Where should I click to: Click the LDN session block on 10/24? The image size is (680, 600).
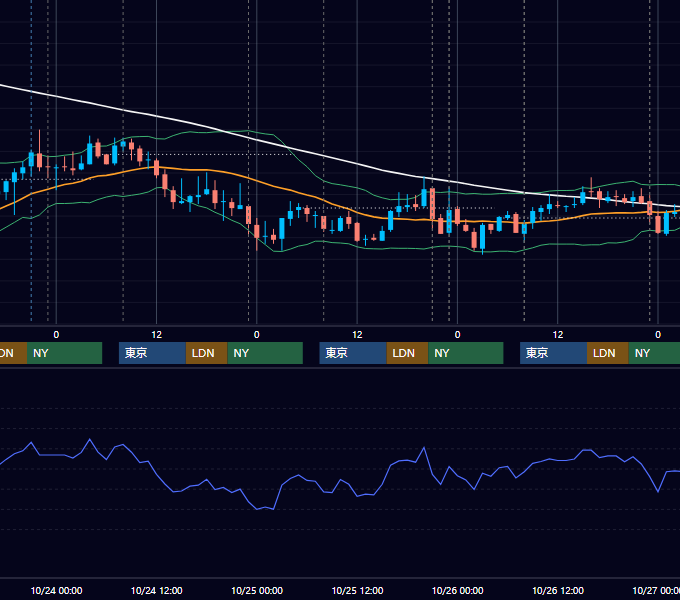tap(206, 353)
